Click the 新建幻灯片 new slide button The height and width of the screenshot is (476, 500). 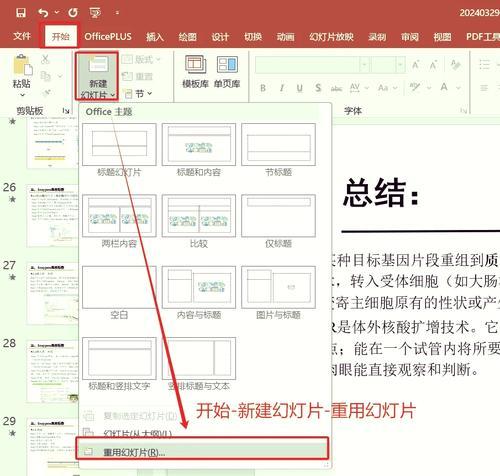[97, 76]
